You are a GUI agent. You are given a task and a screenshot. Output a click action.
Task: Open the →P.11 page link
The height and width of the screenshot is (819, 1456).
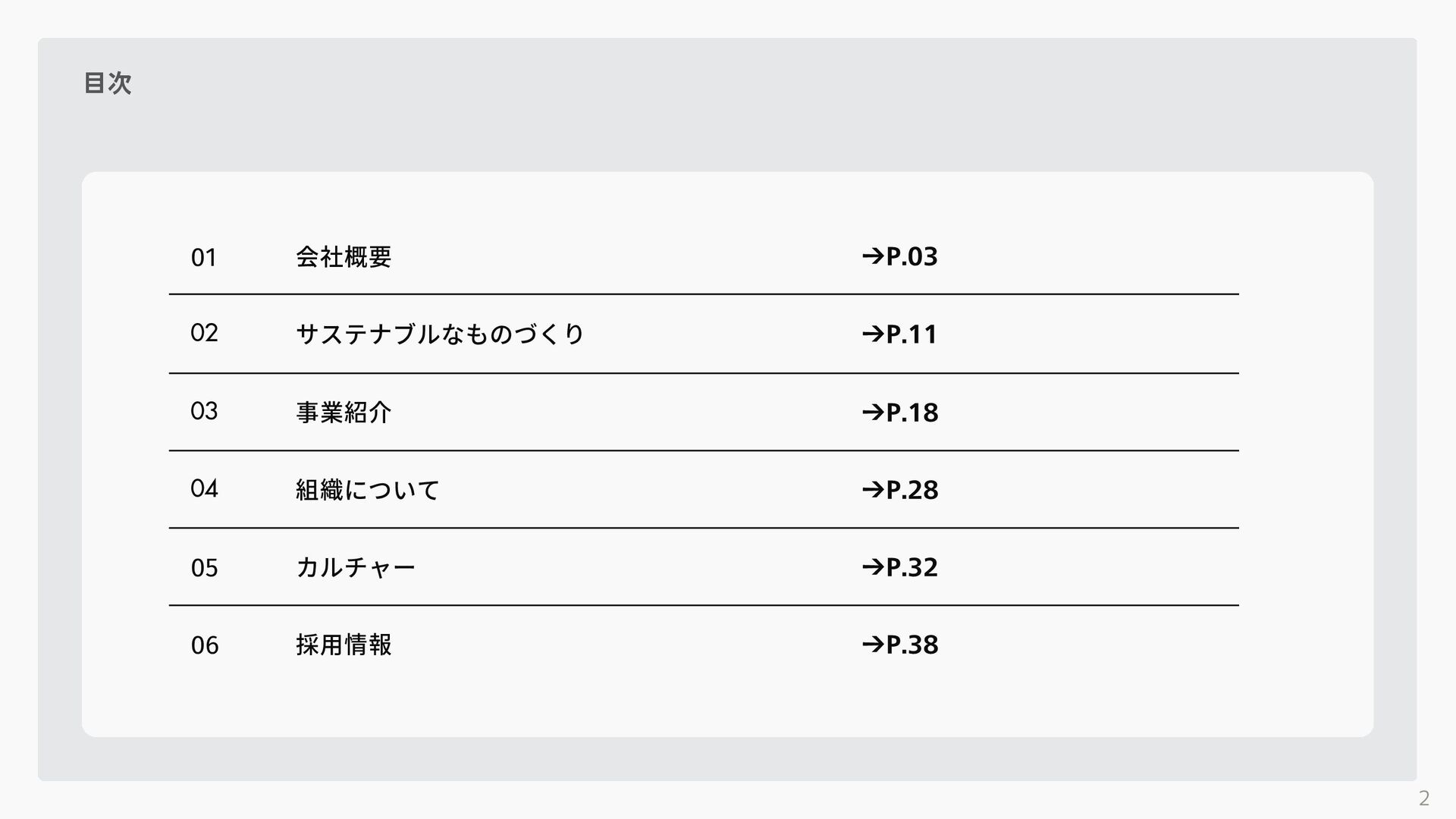[x=900, y=334]
